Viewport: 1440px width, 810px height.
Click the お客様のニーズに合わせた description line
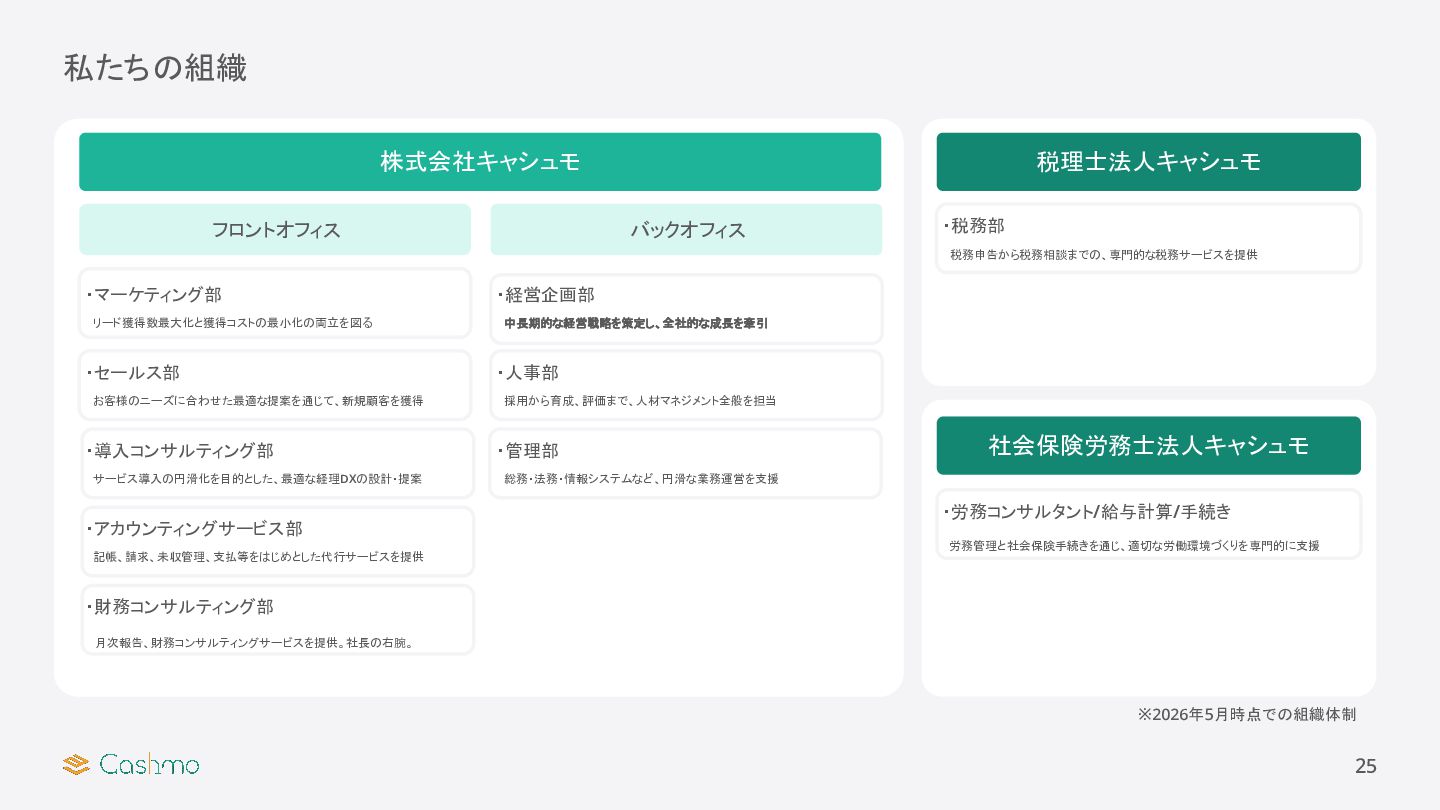(x=258, y=401)
